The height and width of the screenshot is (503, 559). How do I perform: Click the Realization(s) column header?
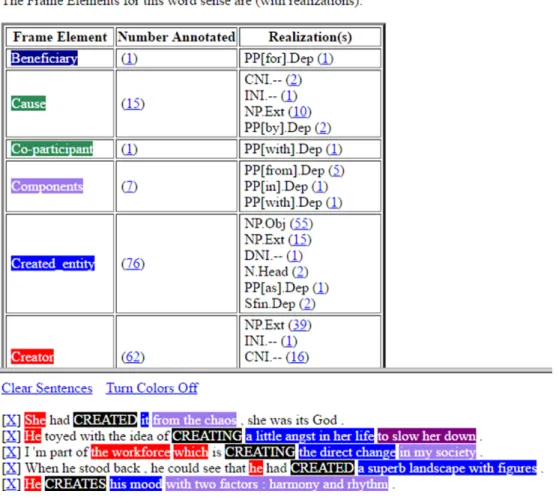coord(310,37)
